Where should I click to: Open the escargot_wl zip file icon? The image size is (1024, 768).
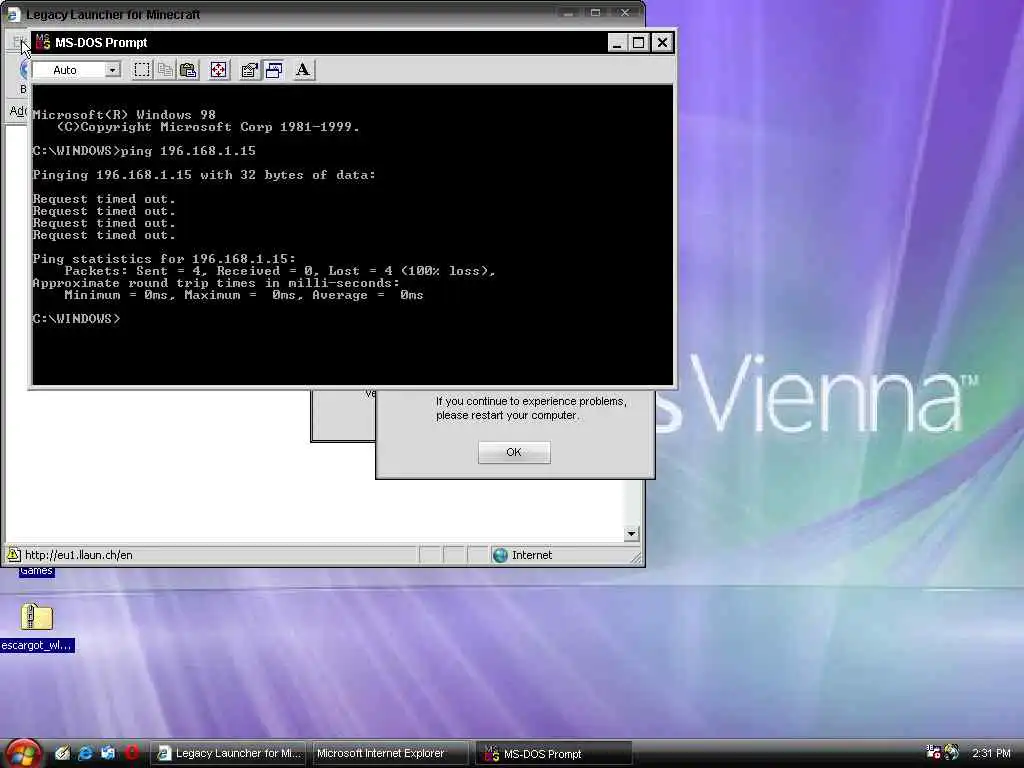(37, 616)
